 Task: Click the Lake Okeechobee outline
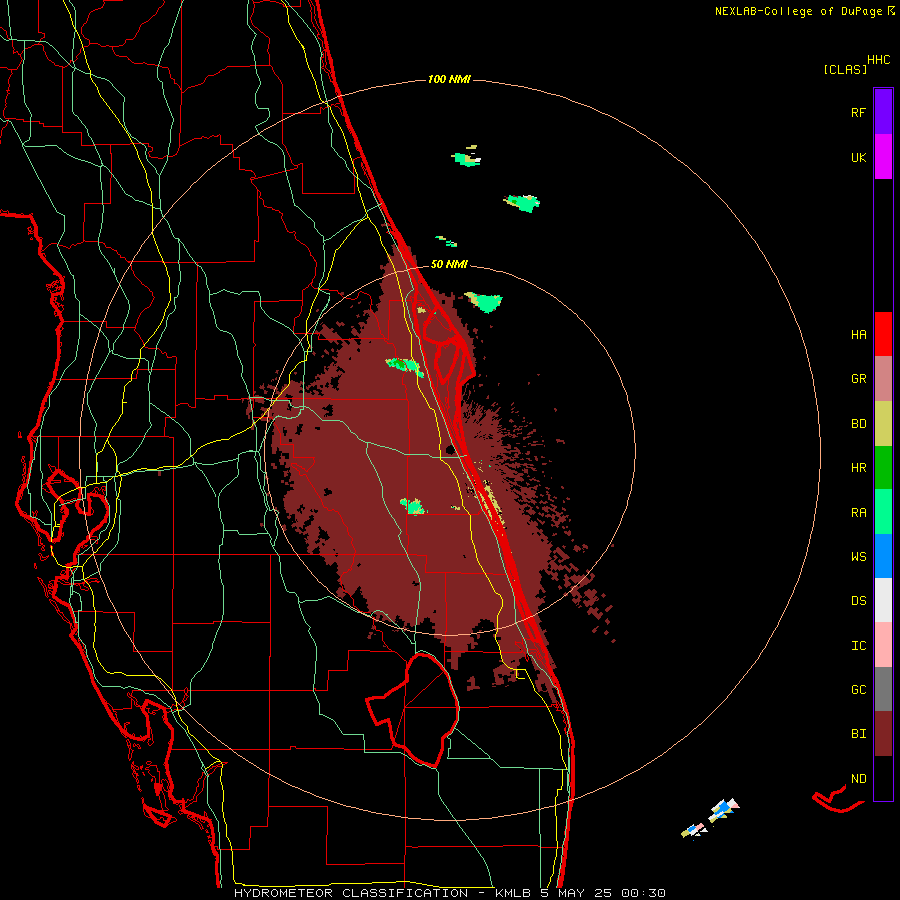pyautogui.click(x=413, y=710)
